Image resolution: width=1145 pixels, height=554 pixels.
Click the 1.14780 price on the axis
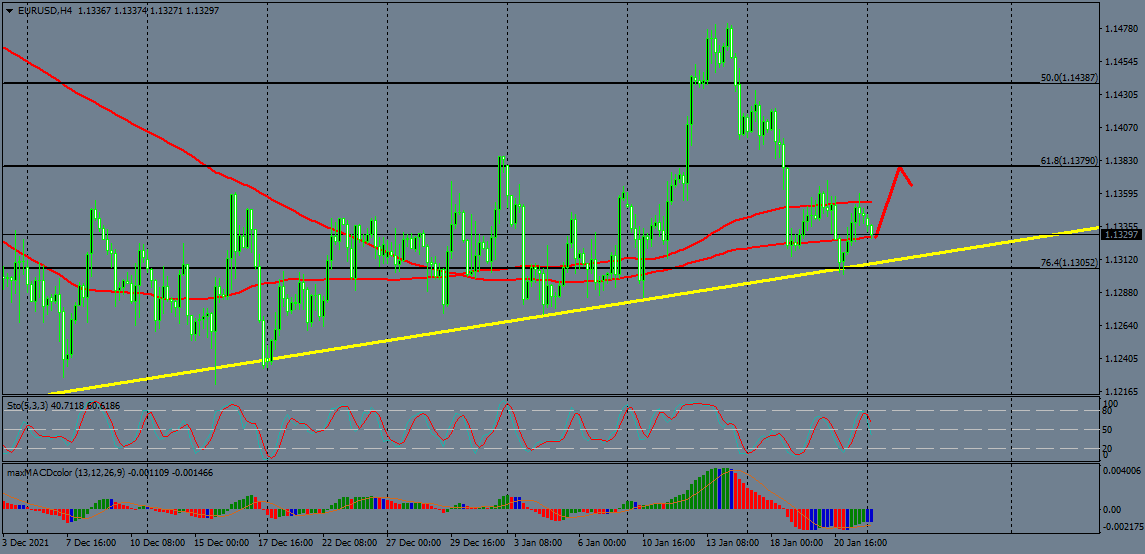[1121, 29]
